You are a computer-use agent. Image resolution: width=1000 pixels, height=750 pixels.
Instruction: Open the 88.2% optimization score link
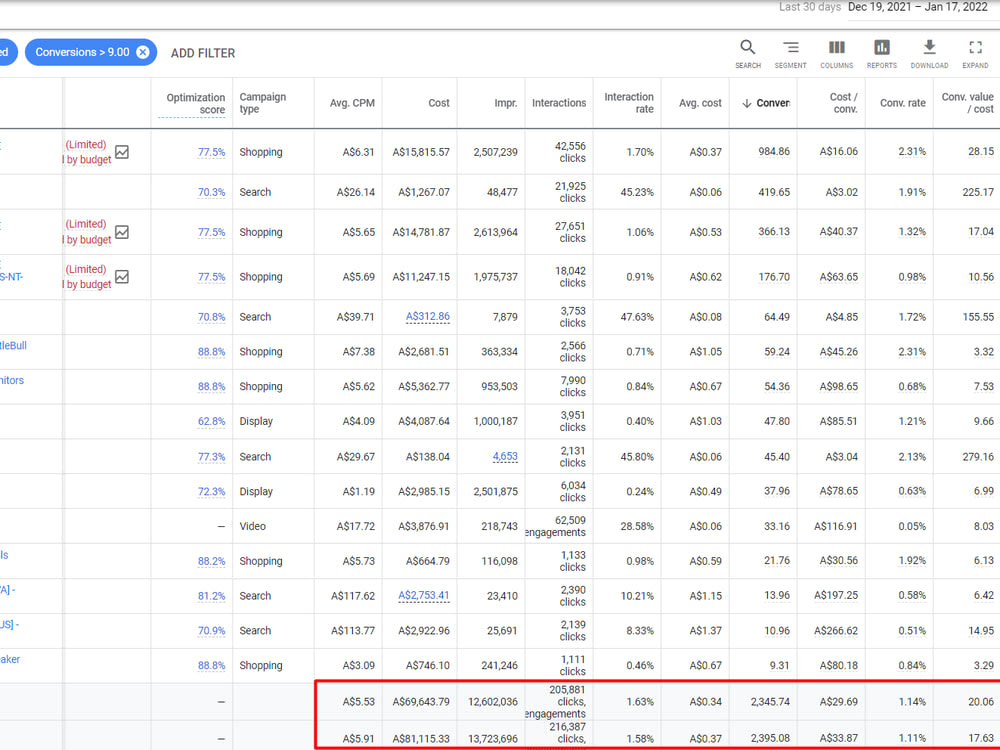tap(211, 561)
